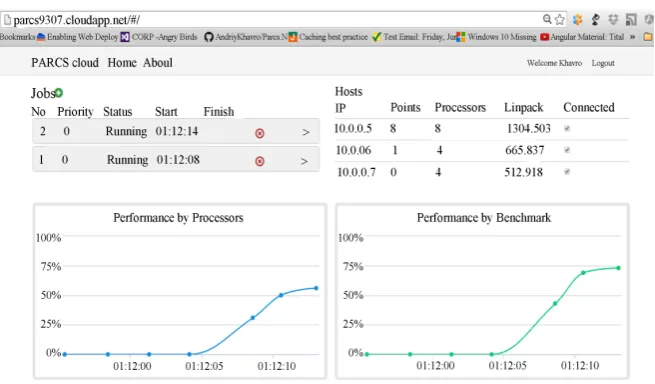
Task: Click Performance by Benchmark chart title
Action: [x=484, y=218]
